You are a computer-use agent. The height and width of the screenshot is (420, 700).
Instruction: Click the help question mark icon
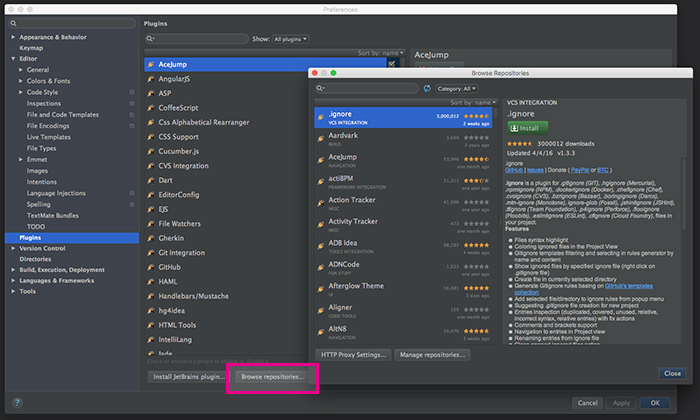pyautogui.click(x=17, y=403)
